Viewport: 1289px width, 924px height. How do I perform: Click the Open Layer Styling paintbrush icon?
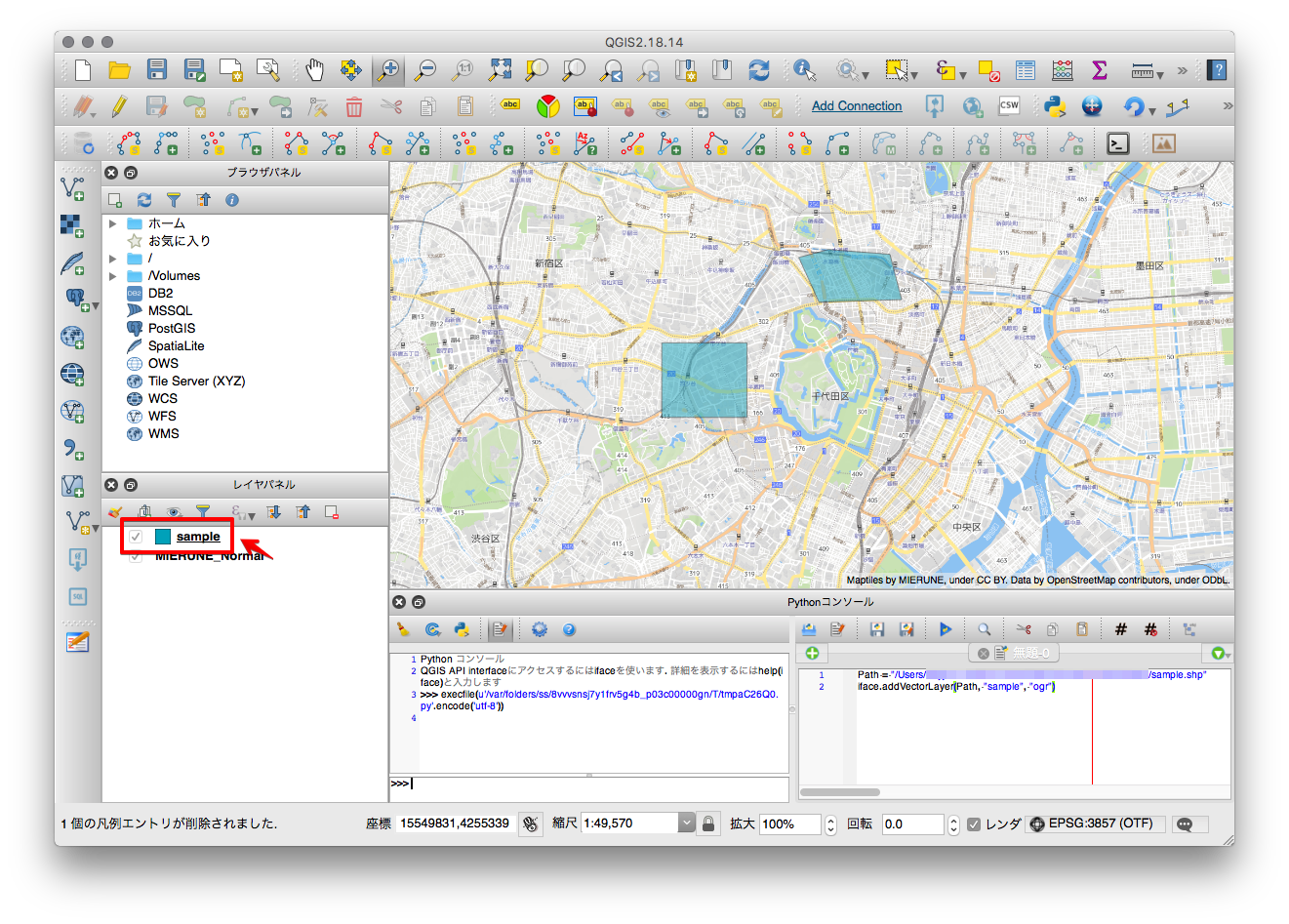point(115,511)
